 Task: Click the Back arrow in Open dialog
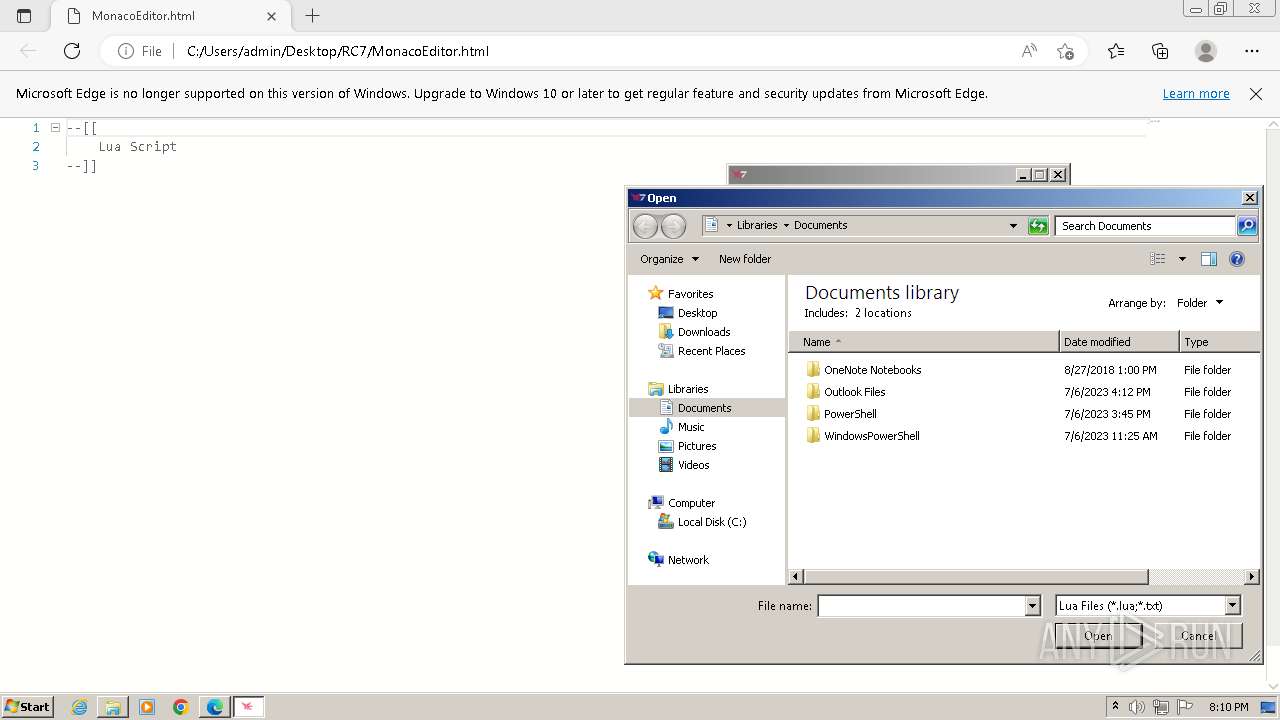coord(645,226)
